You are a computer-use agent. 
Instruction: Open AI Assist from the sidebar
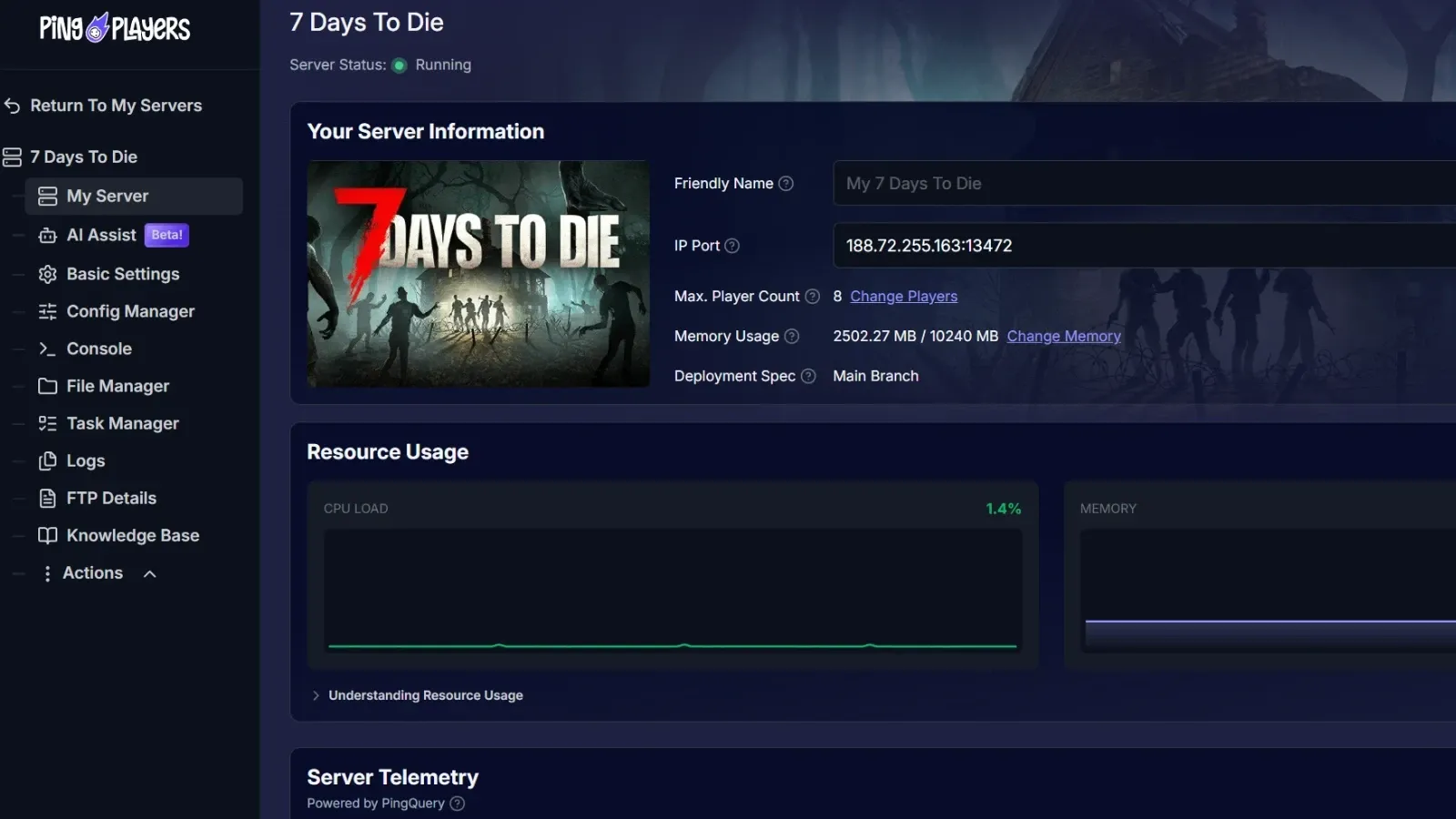click(x=101, y=236)
